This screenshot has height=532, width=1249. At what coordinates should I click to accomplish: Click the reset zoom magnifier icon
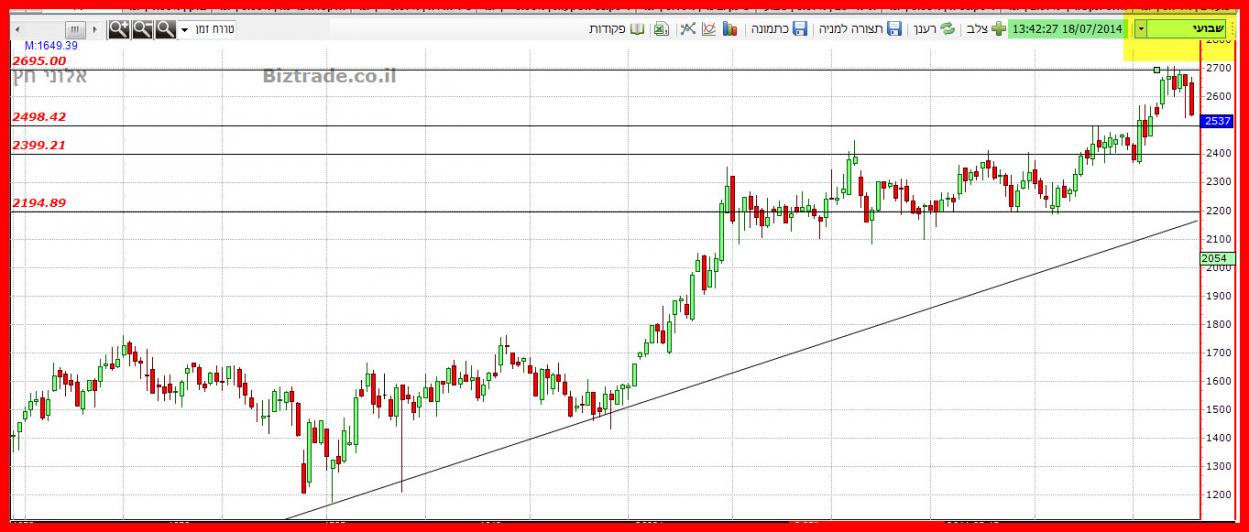pos(165,29)
